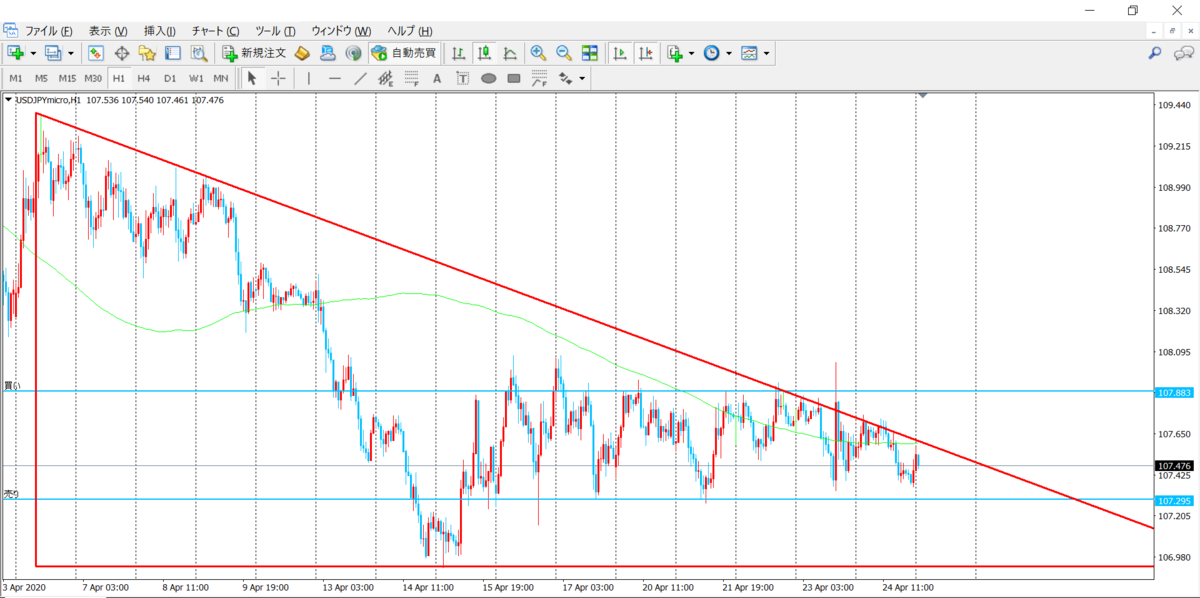The image size is (1200, 598).
Task: Open the ヘルプ menu
Action: click(410, 31)
